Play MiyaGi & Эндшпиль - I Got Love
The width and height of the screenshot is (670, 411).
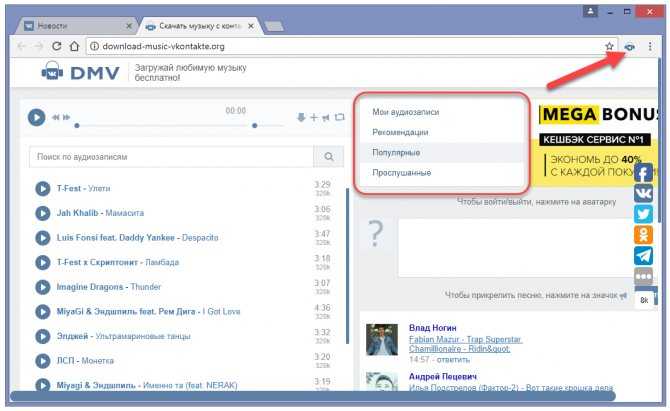[x=43, y=311]
